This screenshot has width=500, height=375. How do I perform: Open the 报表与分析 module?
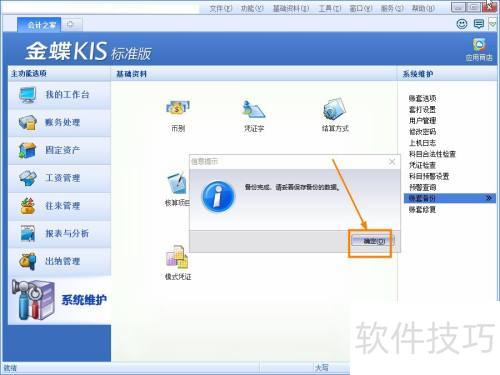(59, 233)
